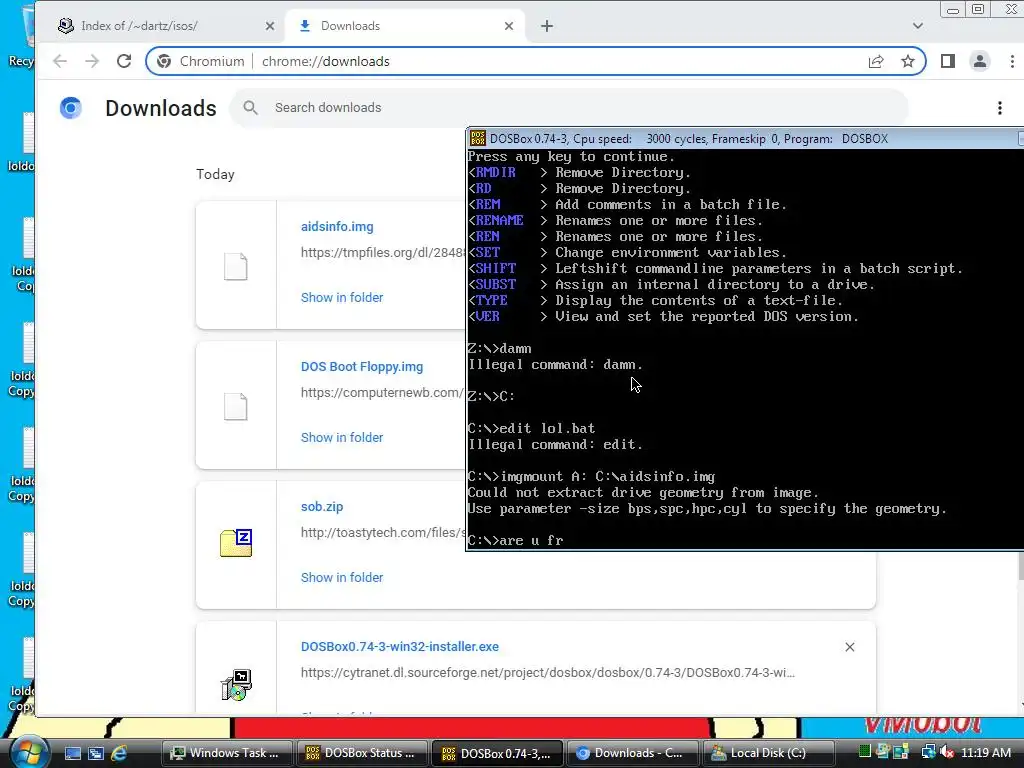
Task: Open aidsinfo.img file link
Action: (x=337, y=227)
